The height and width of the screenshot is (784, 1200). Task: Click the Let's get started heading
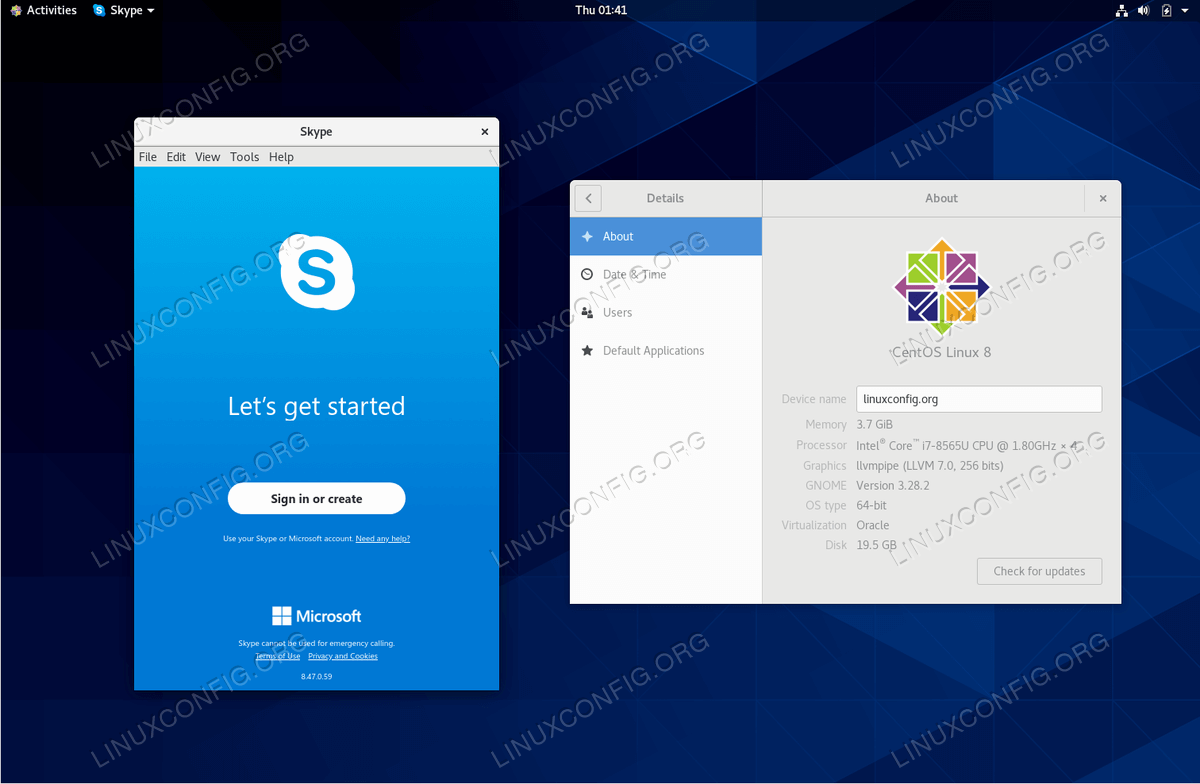(317, 407)
